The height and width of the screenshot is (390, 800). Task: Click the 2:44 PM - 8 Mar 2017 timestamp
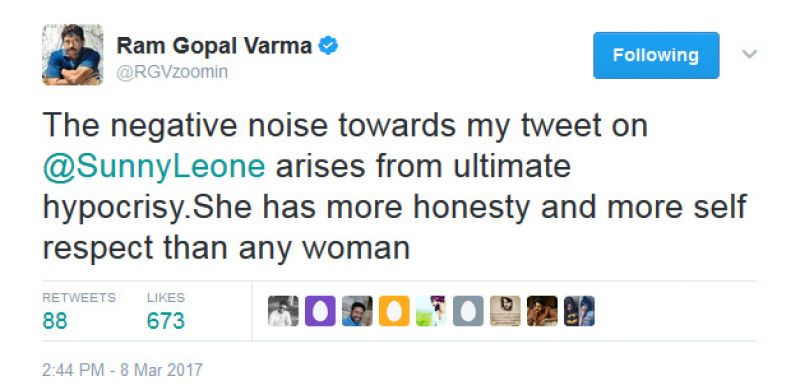[x=122, y=370]
